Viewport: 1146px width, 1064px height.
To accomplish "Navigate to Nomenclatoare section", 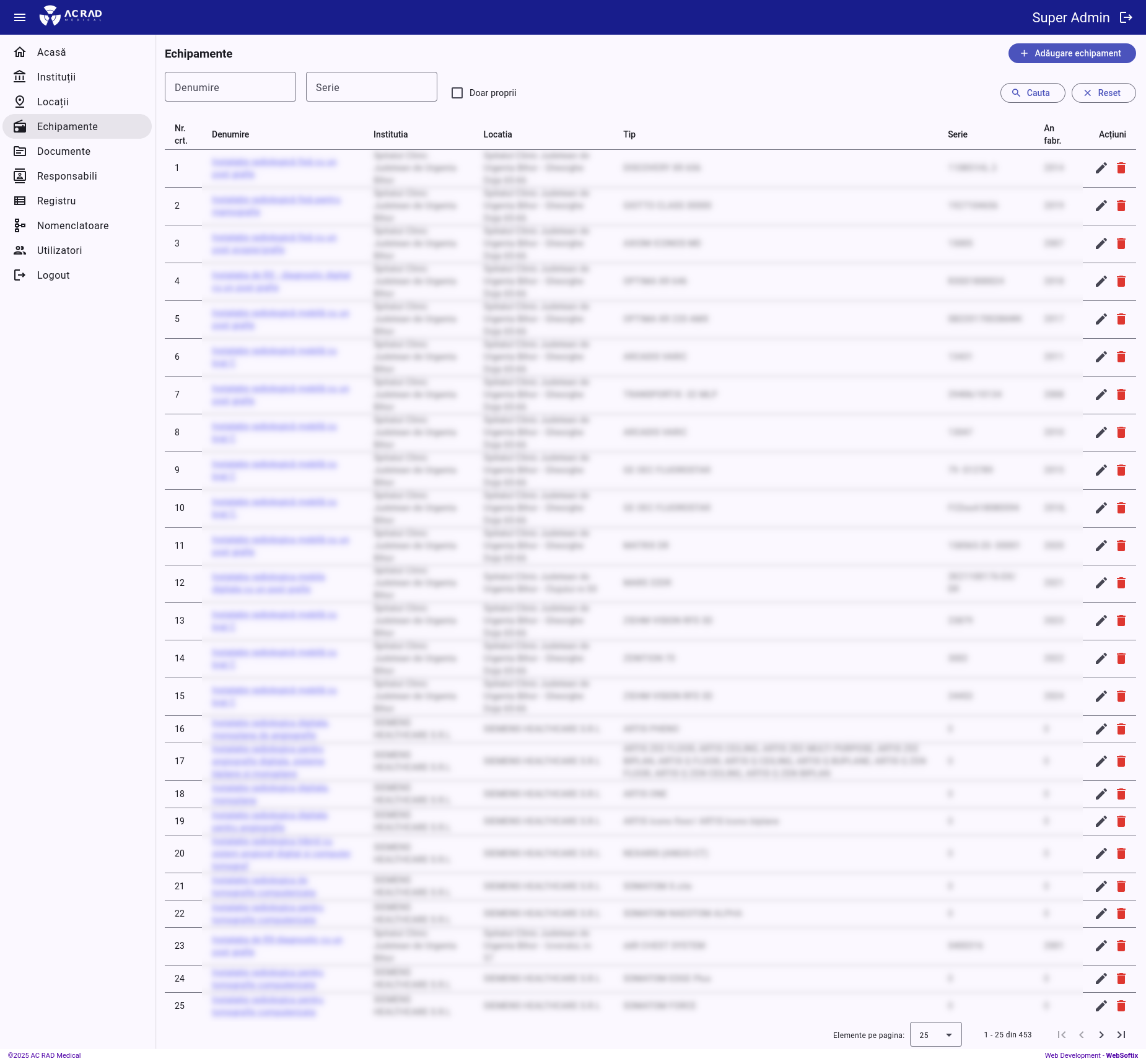I will coord(72,225).
